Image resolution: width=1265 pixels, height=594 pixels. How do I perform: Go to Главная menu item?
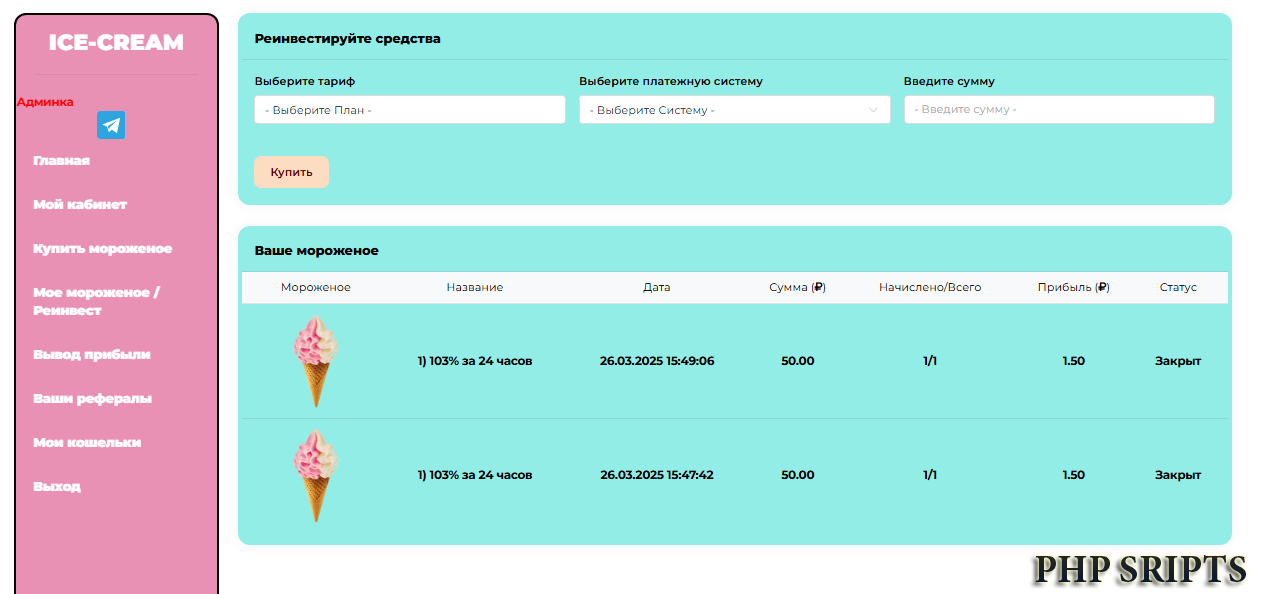pos(61,161)
